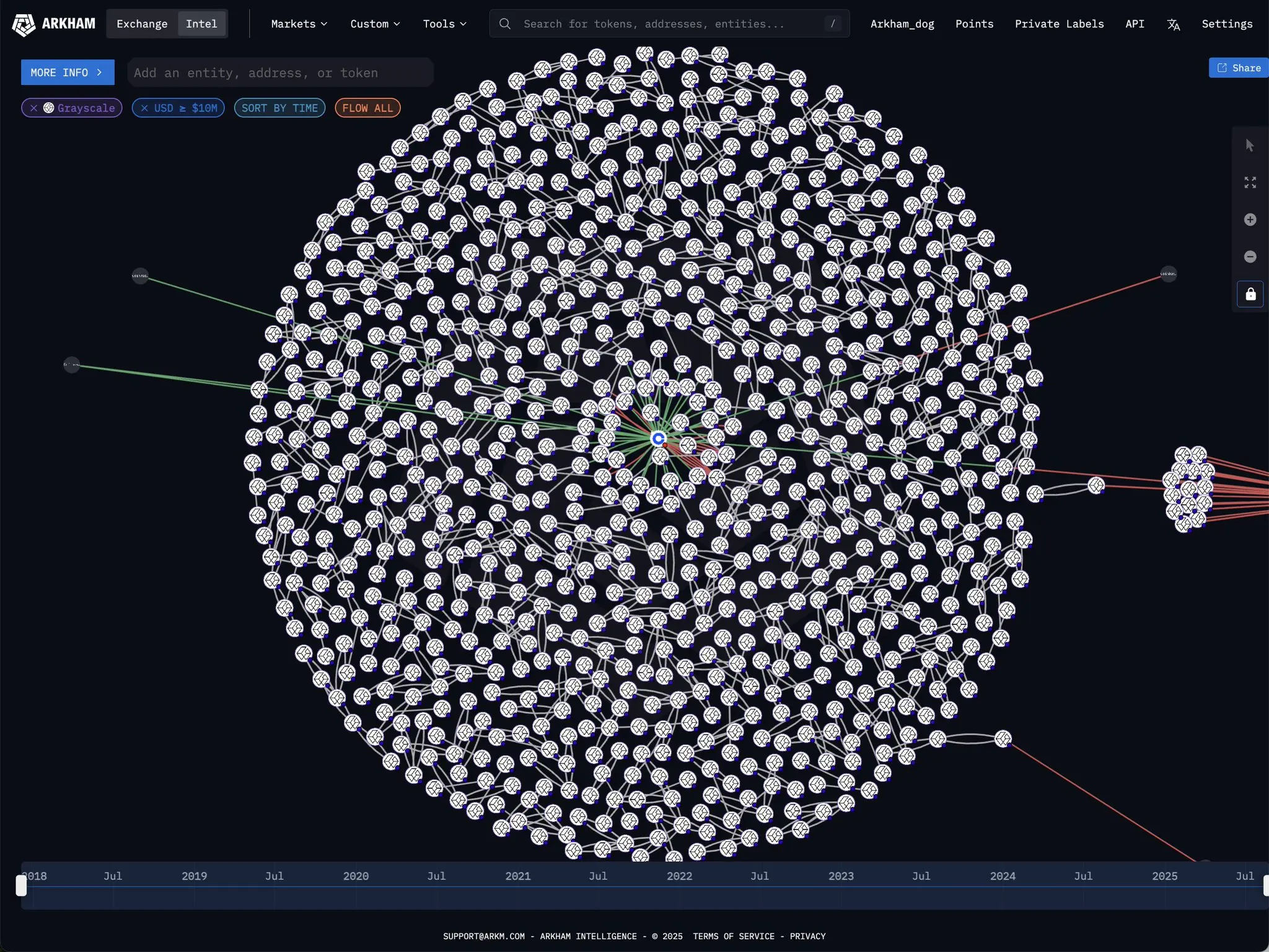Click the slash shortcut hint in search
1269x952 pixels.
pos(833,24)
